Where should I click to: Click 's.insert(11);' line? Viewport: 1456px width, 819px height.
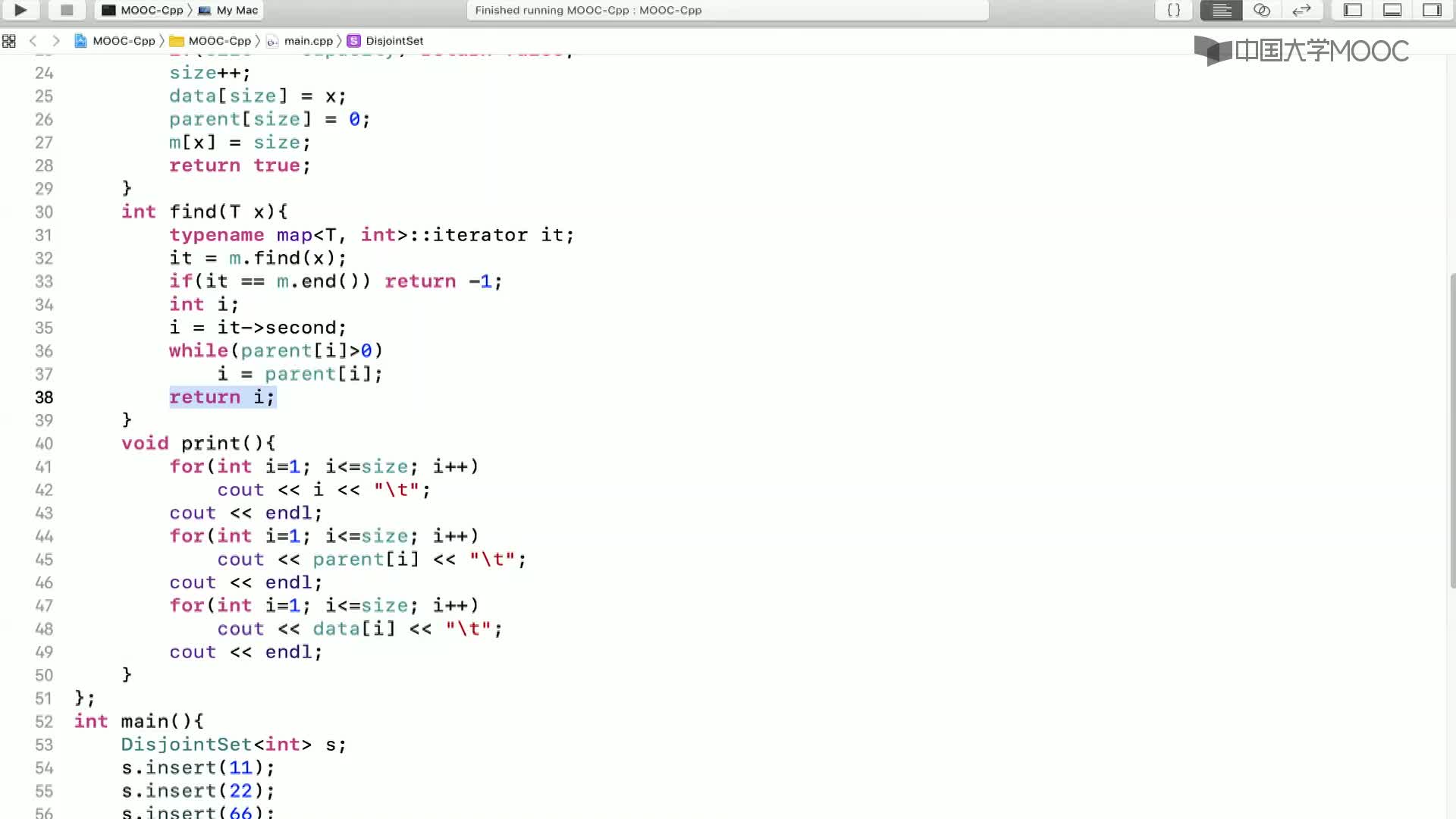click(198, 768)
